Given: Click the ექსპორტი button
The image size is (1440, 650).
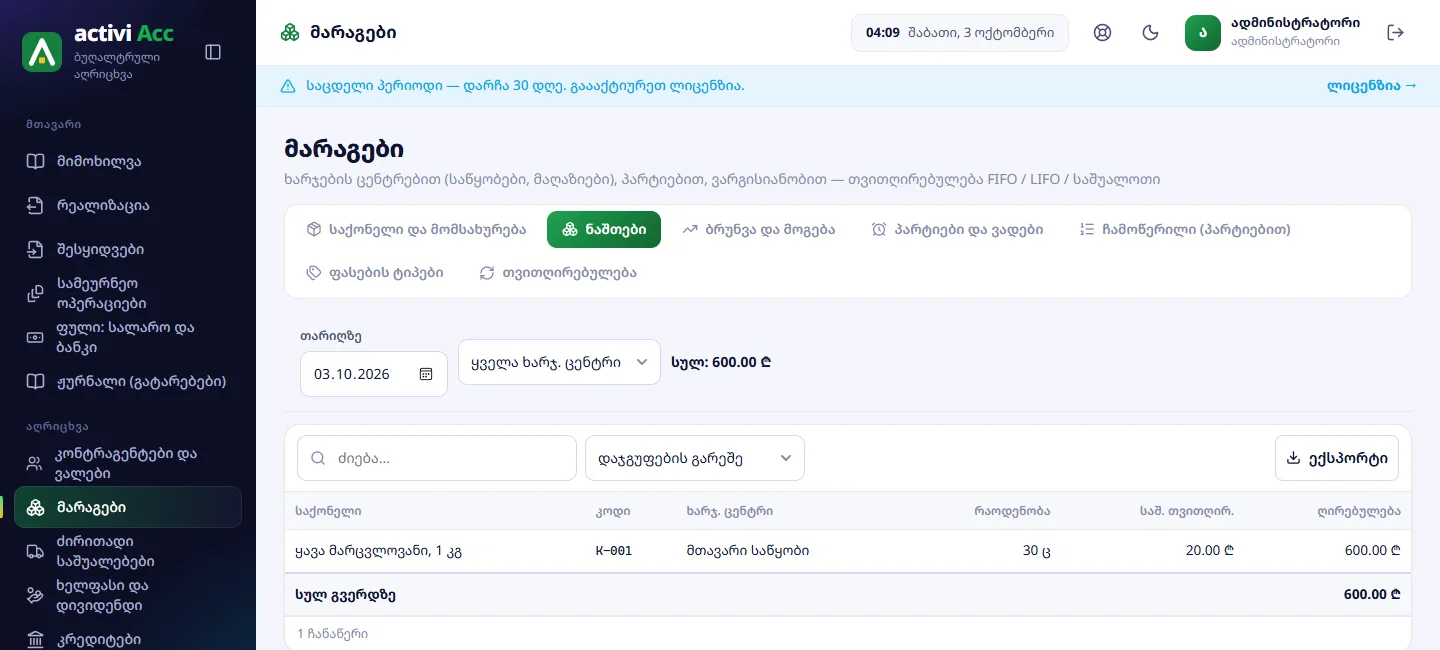Looking at the screenshot, I should point(1337,458).
